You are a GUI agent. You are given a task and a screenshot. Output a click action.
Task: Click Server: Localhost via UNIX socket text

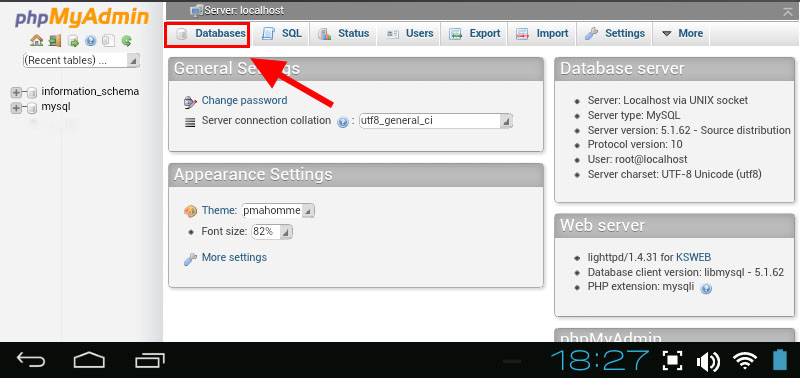668,100
